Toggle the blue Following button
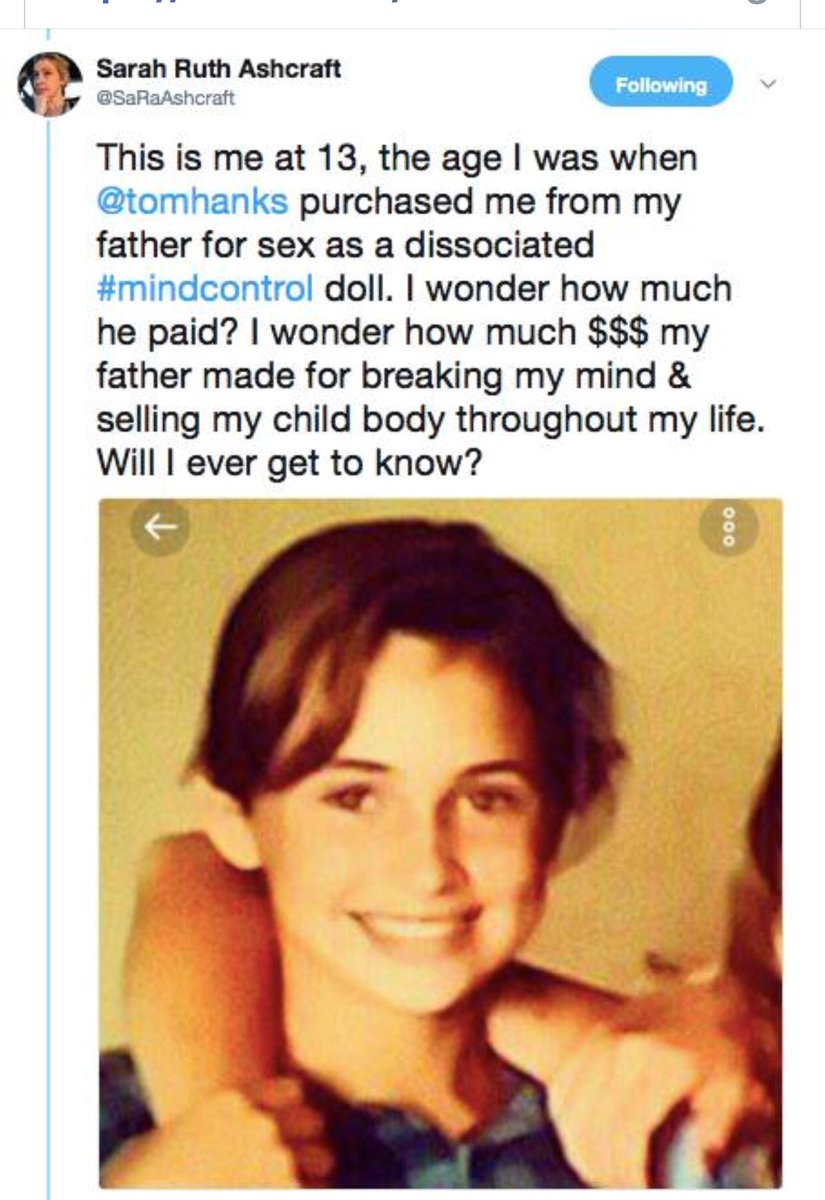Viewport: 825px width, 1200px height. pos(661,83)
